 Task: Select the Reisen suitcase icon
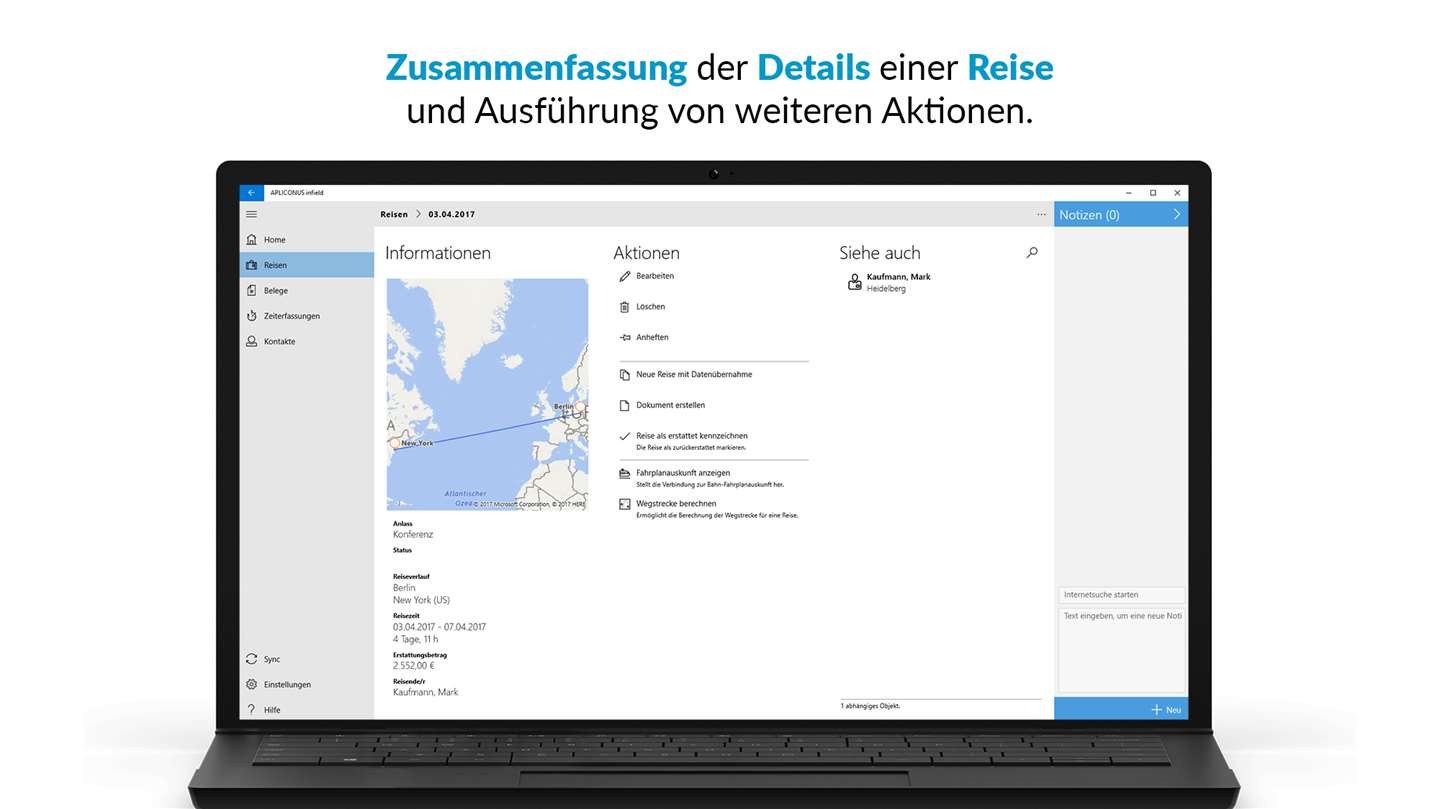point(251,265)
